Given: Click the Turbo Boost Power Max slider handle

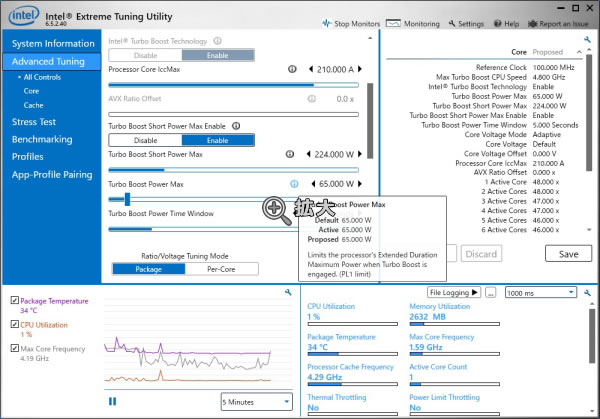Looking at the screenshot, I should [127, 199].
